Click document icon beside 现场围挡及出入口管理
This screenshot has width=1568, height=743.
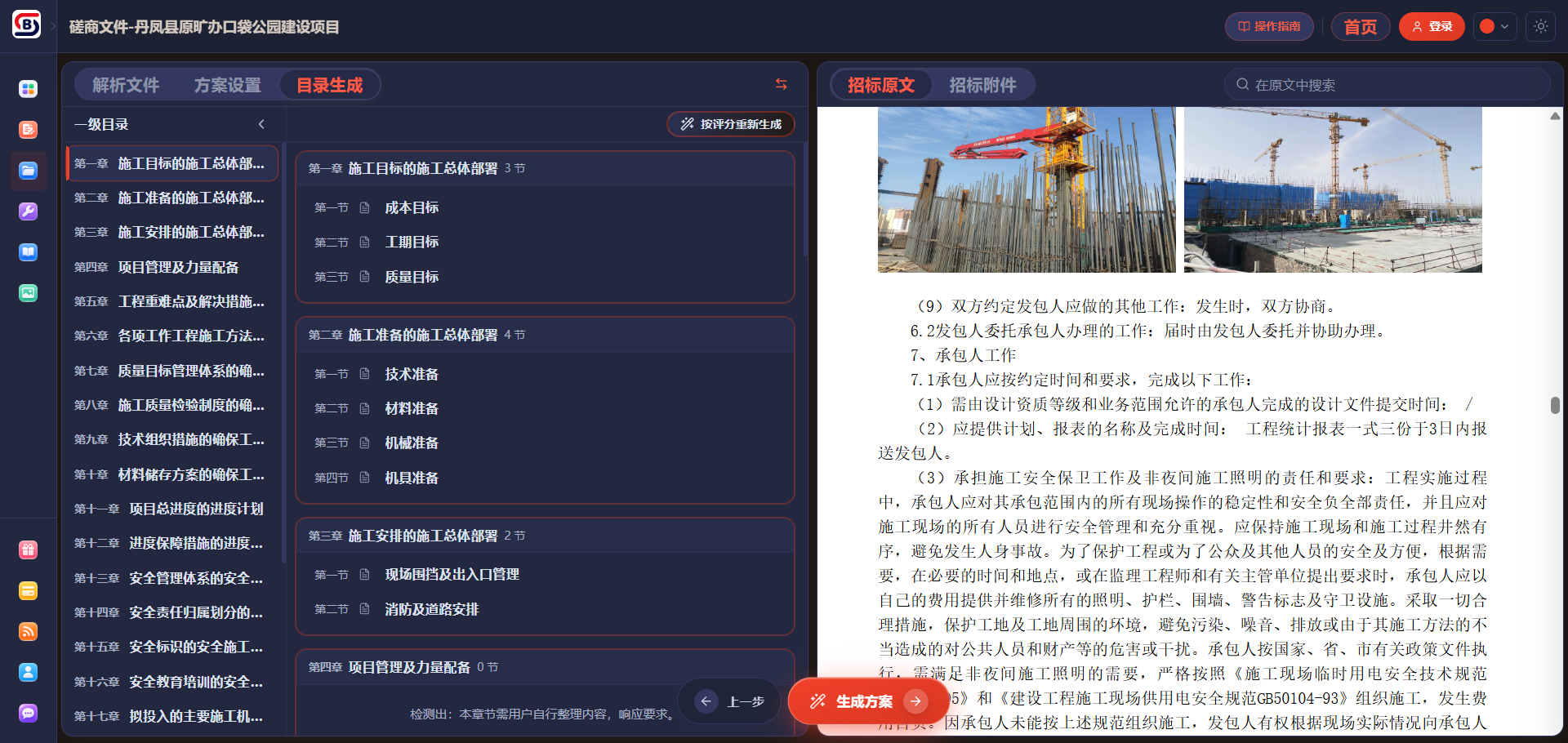(x=365, y=575)
